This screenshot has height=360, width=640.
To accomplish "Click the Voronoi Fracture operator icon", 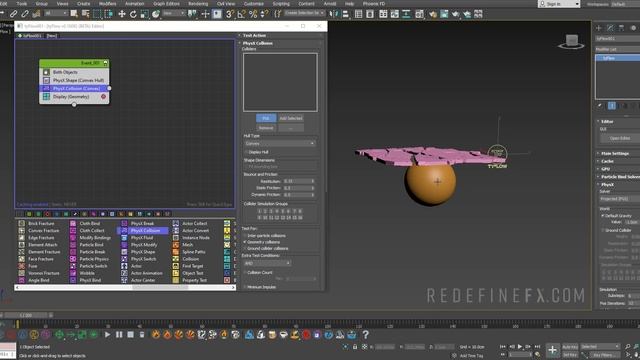I will (22, 273).
